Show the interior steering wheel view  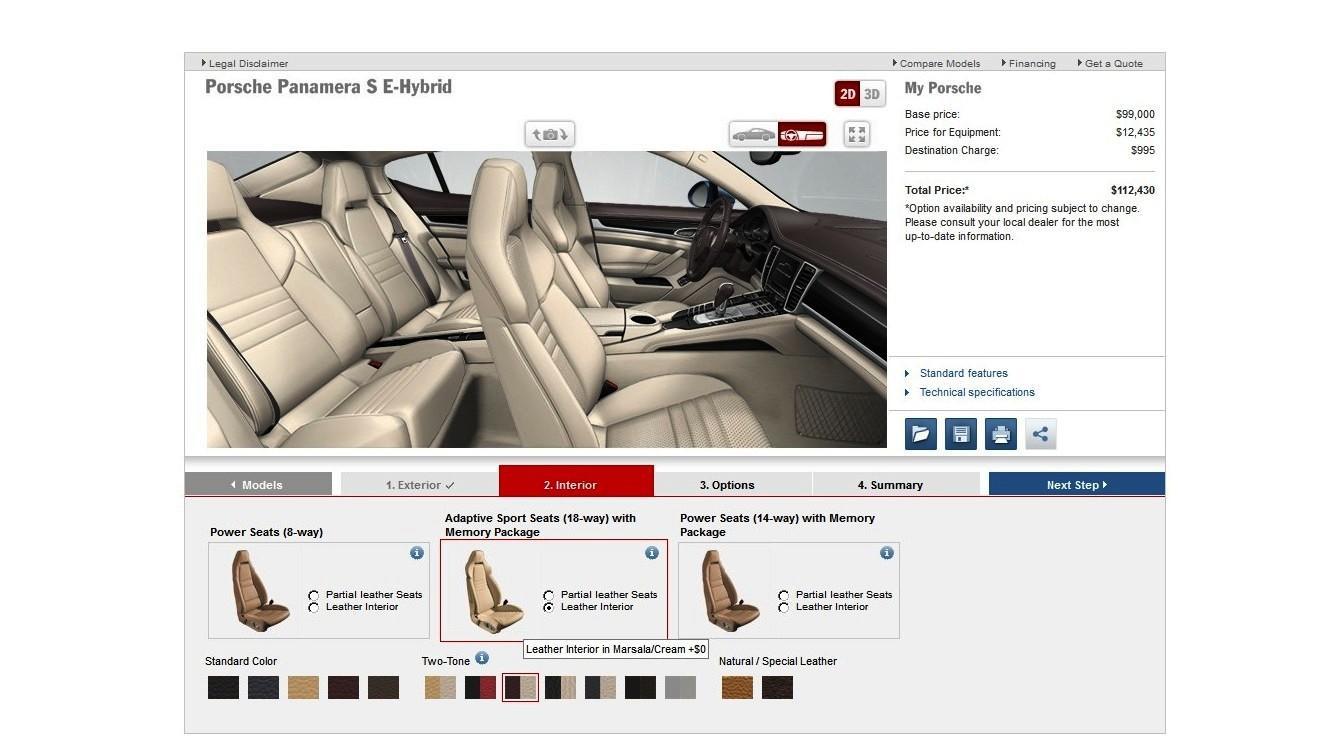[802, 134]
